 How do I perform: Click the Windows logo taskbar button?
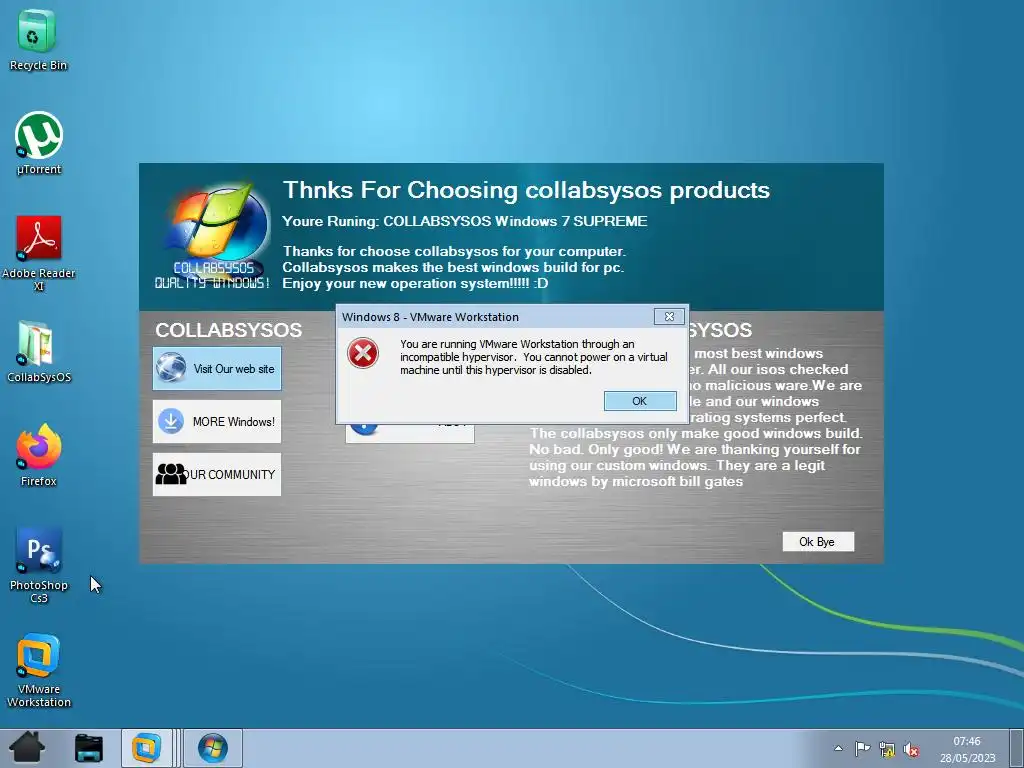point(213,748)
